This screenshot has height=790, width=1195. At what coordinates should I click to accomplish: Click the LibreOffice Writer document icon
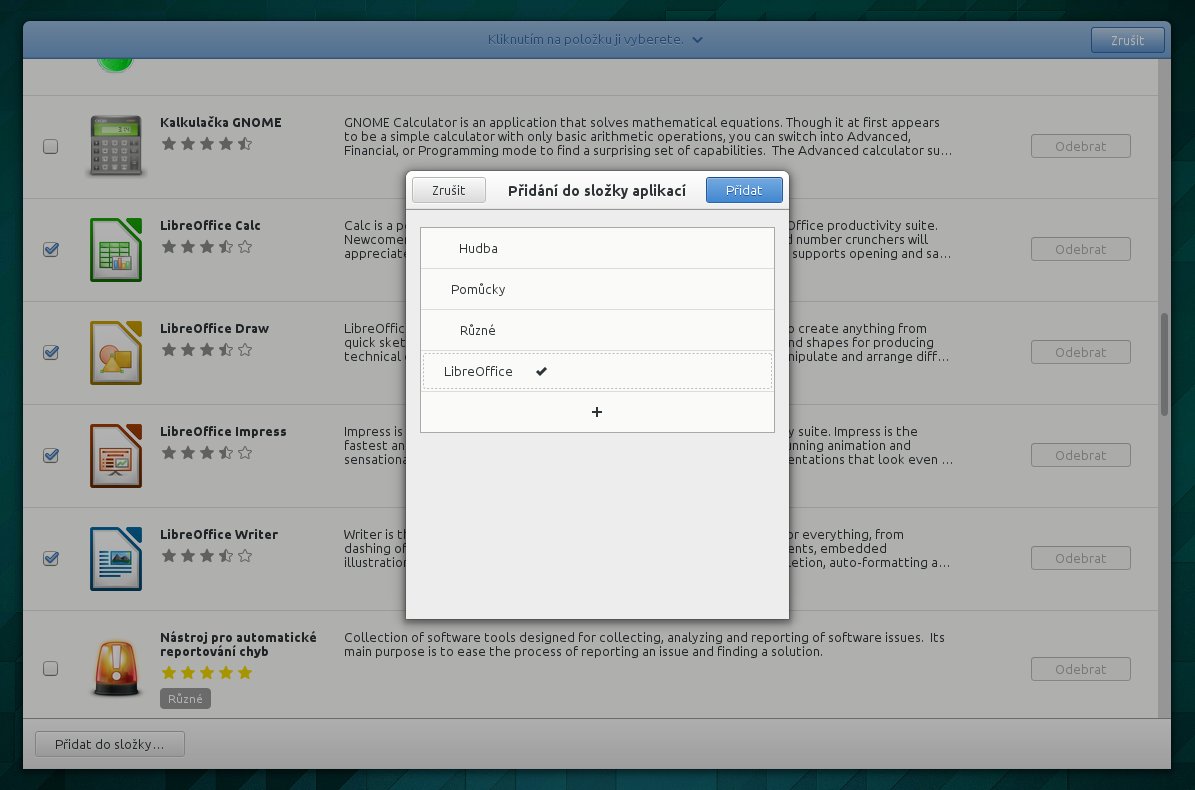point(116,558)
